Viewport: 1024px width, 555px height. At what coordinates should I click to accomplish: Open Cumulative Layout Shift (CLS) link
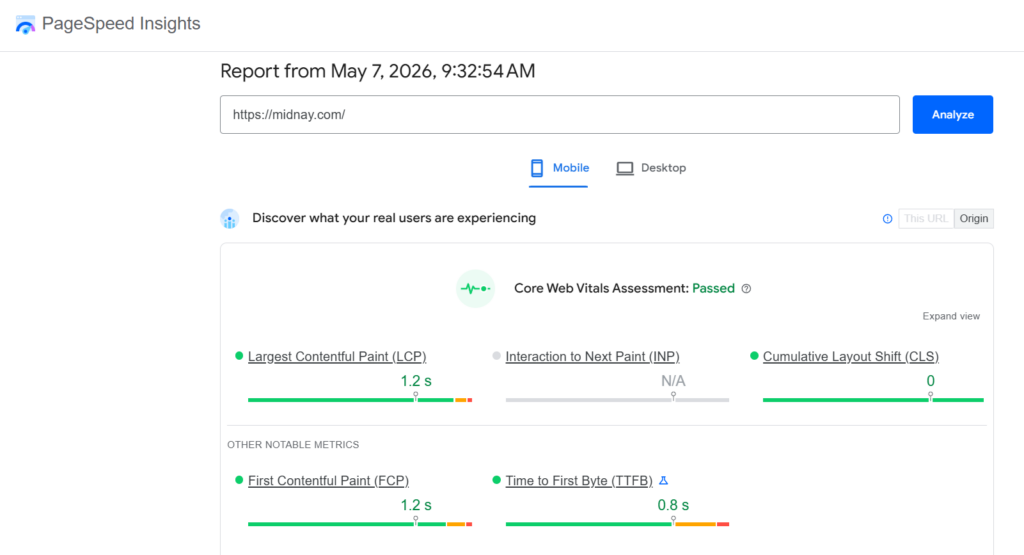coord(850,357)
